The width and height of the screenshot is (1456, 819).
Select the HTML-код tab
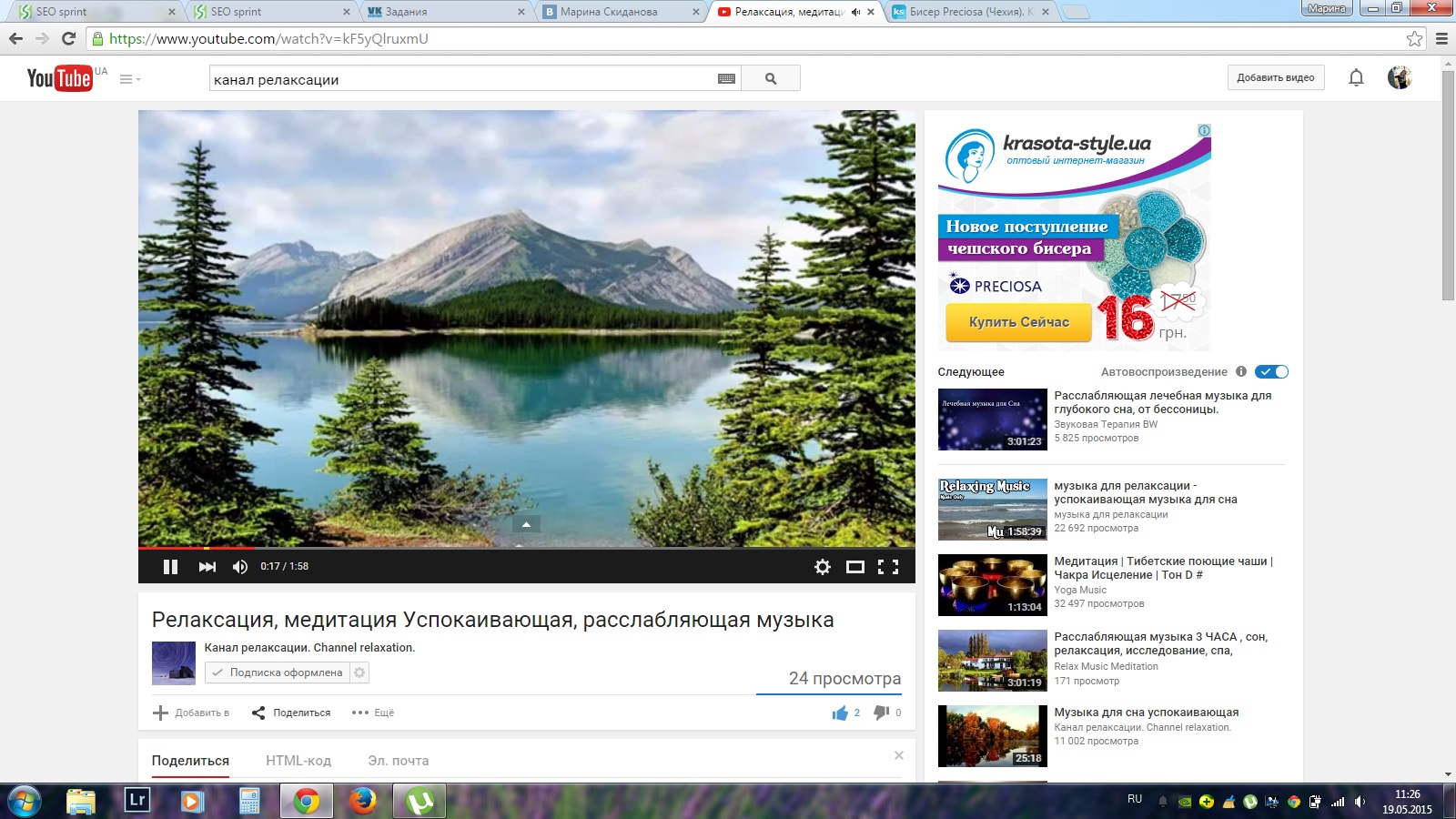point(298,761)
